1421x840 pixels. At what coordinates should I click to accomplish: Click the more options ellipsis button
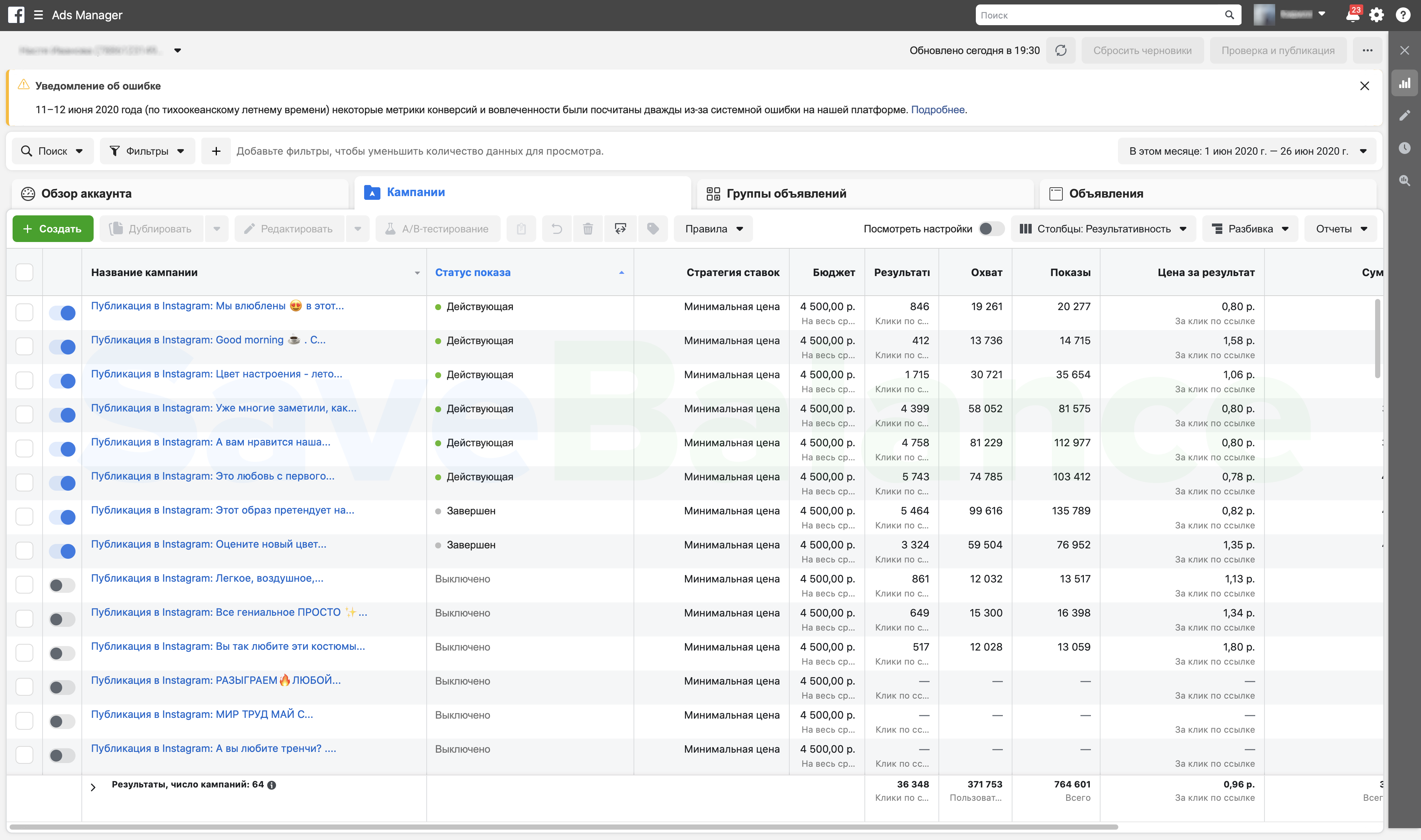coord(1367,50)
